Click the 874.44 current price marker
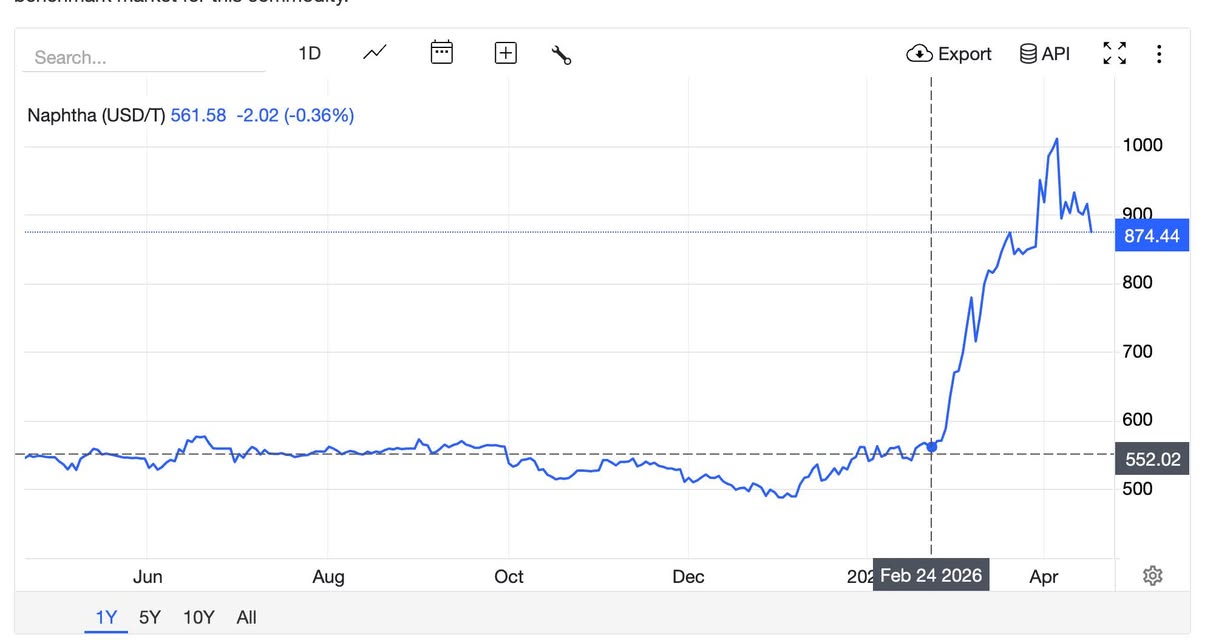 [x=1151, y=236]
